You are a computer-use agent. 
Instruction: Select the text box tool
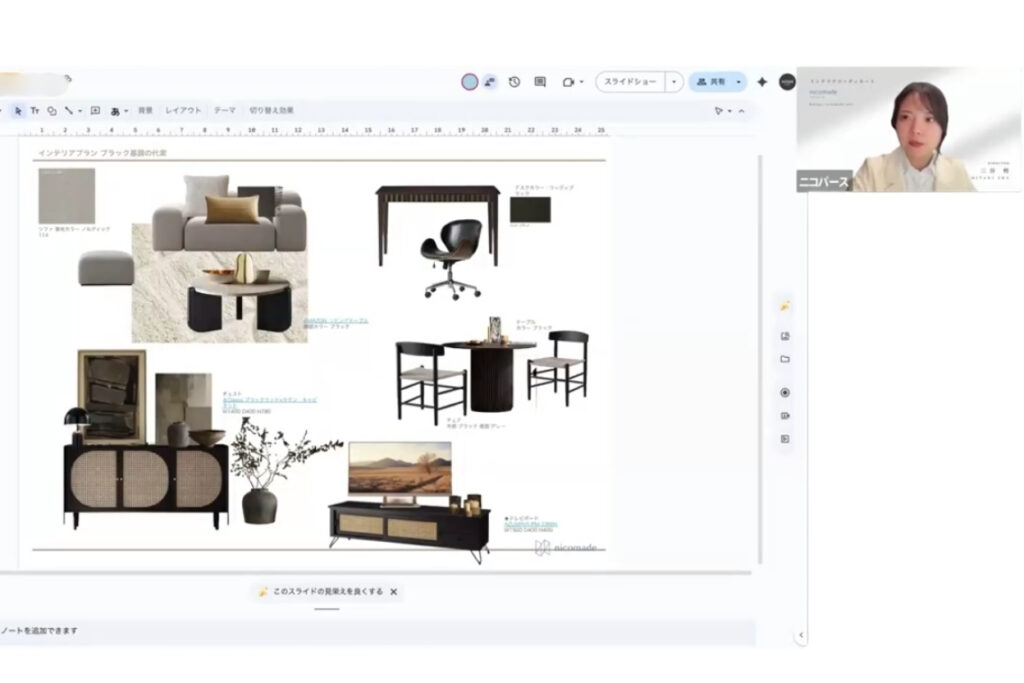click(35, 111)
